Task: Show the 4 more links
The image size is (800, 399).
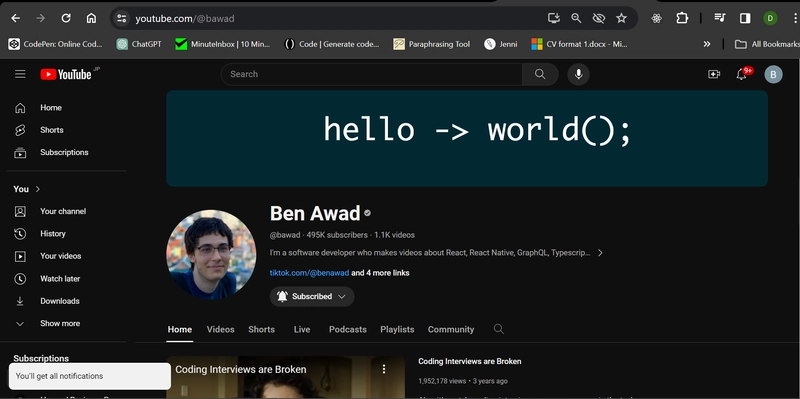Action: click(x=380, y=273)
